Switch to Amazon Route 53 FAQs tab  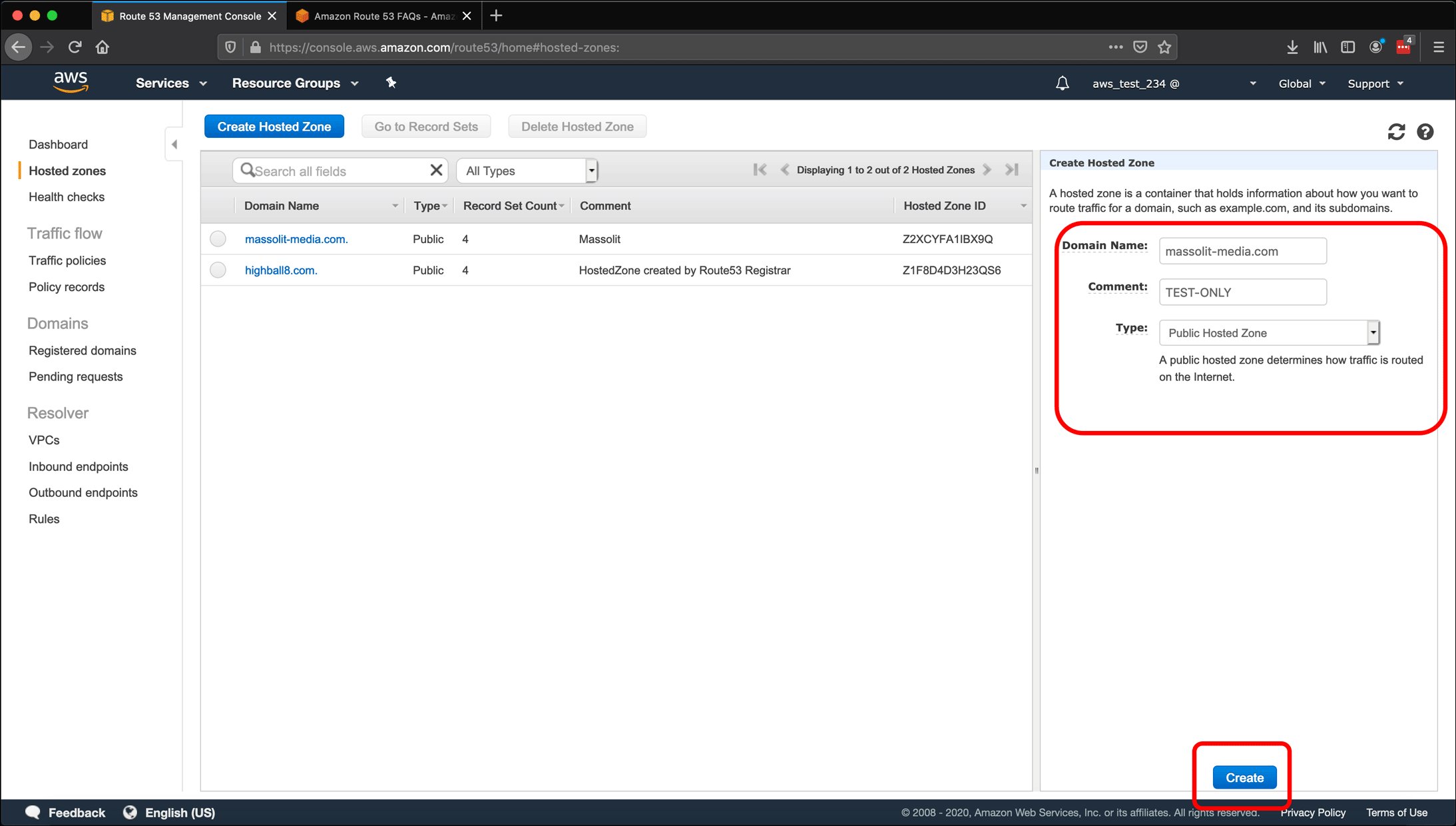coord(383,16)
